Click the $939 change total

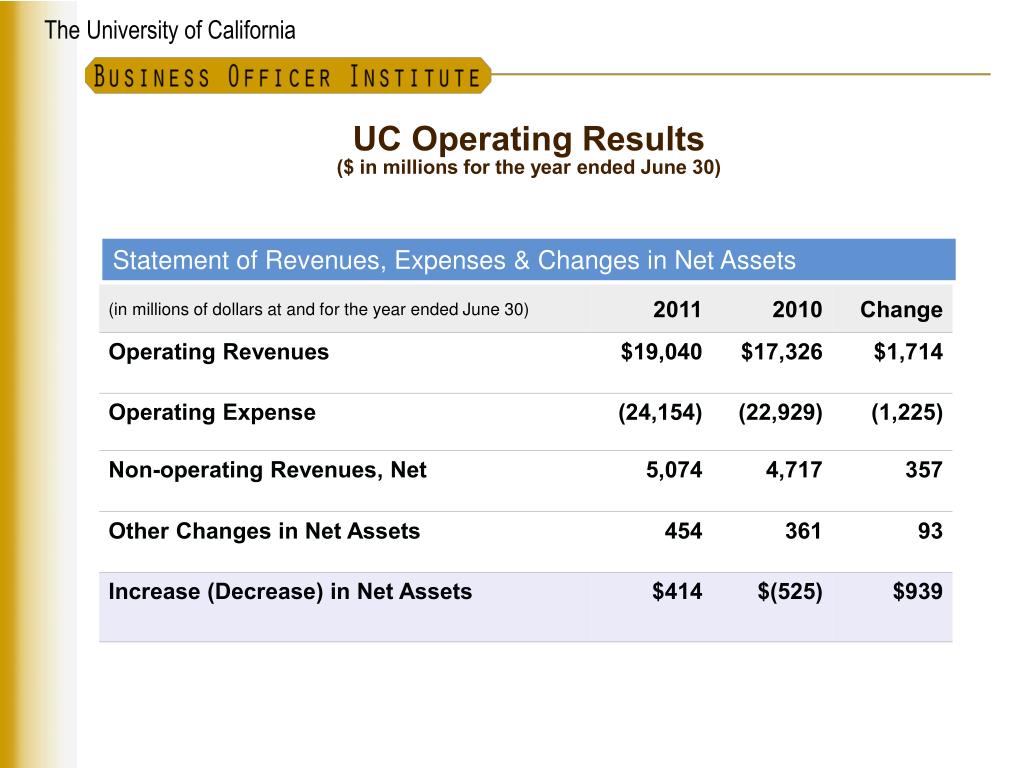tap(918, 592)
